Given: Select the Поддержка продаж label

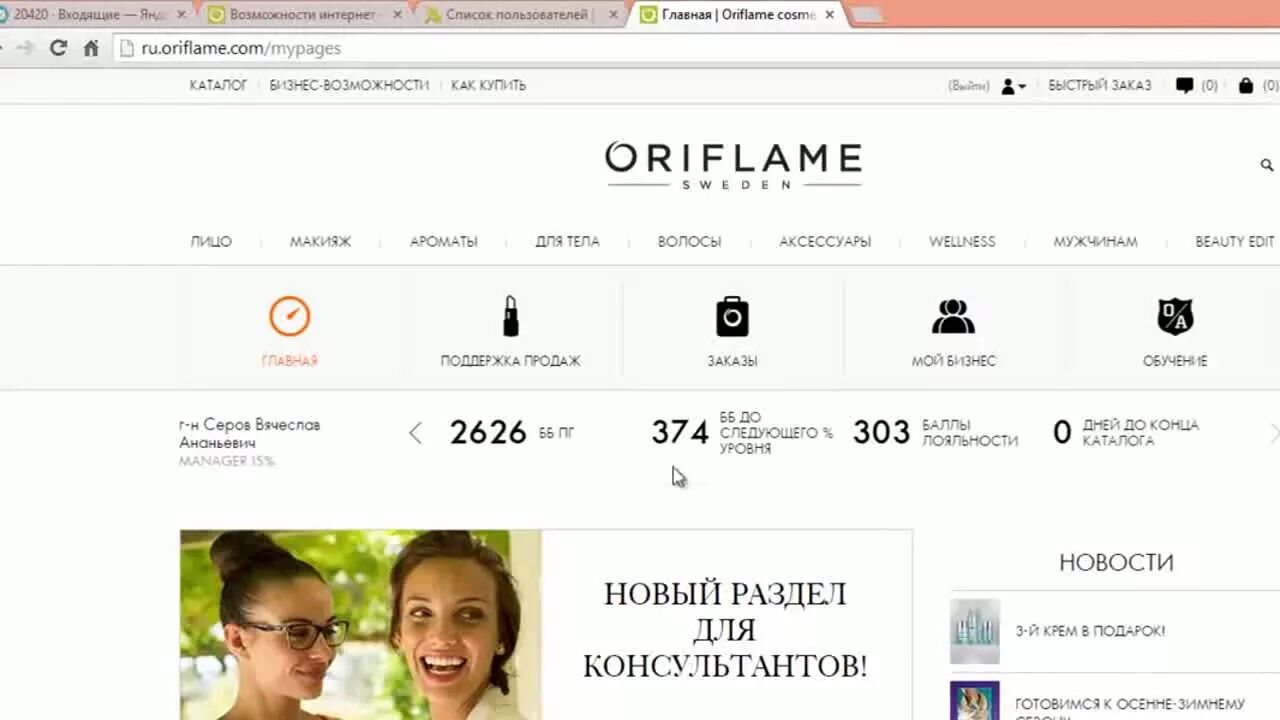Looking at the screenshot, I should coord(510,361).
